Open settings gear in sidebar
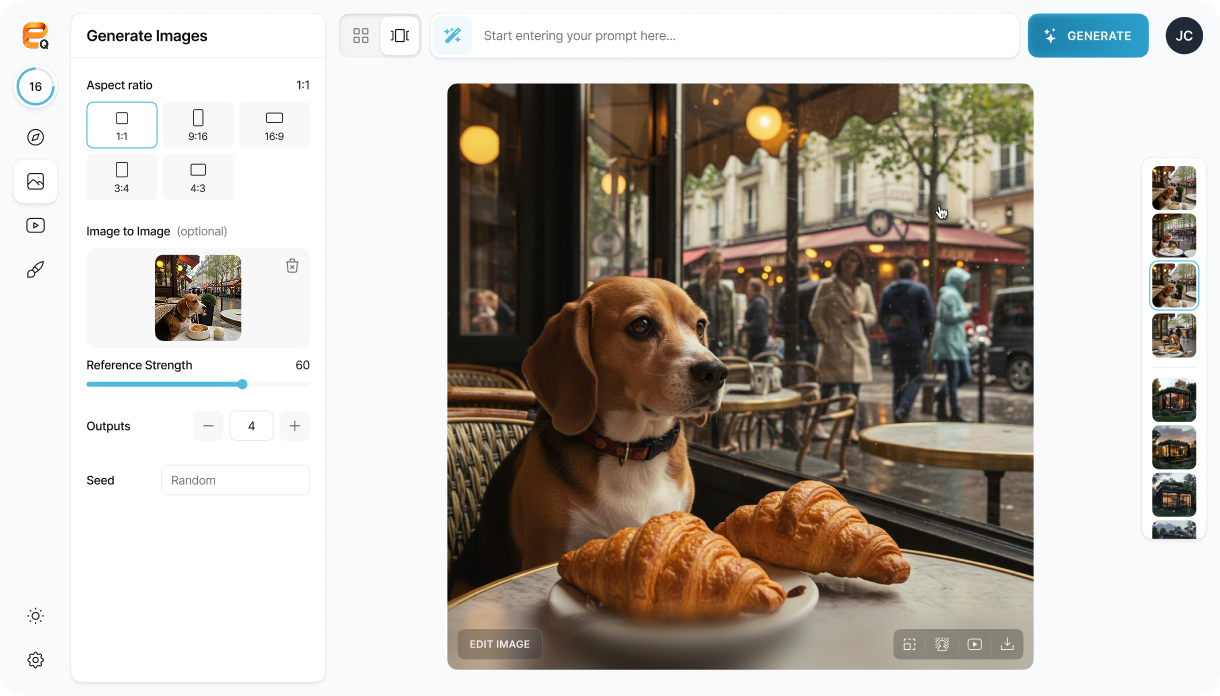 pyautogui.click(x=35, y=660)
